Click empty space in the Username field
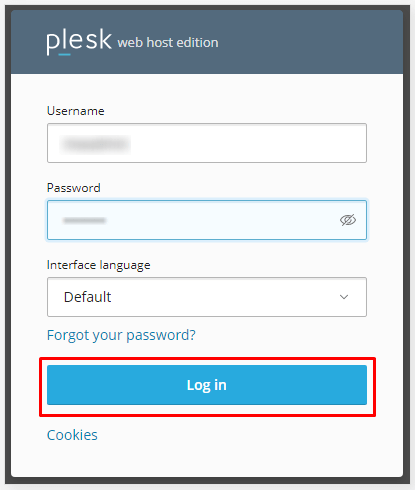This screenshot has height=490, width=415. click(250, 143)
